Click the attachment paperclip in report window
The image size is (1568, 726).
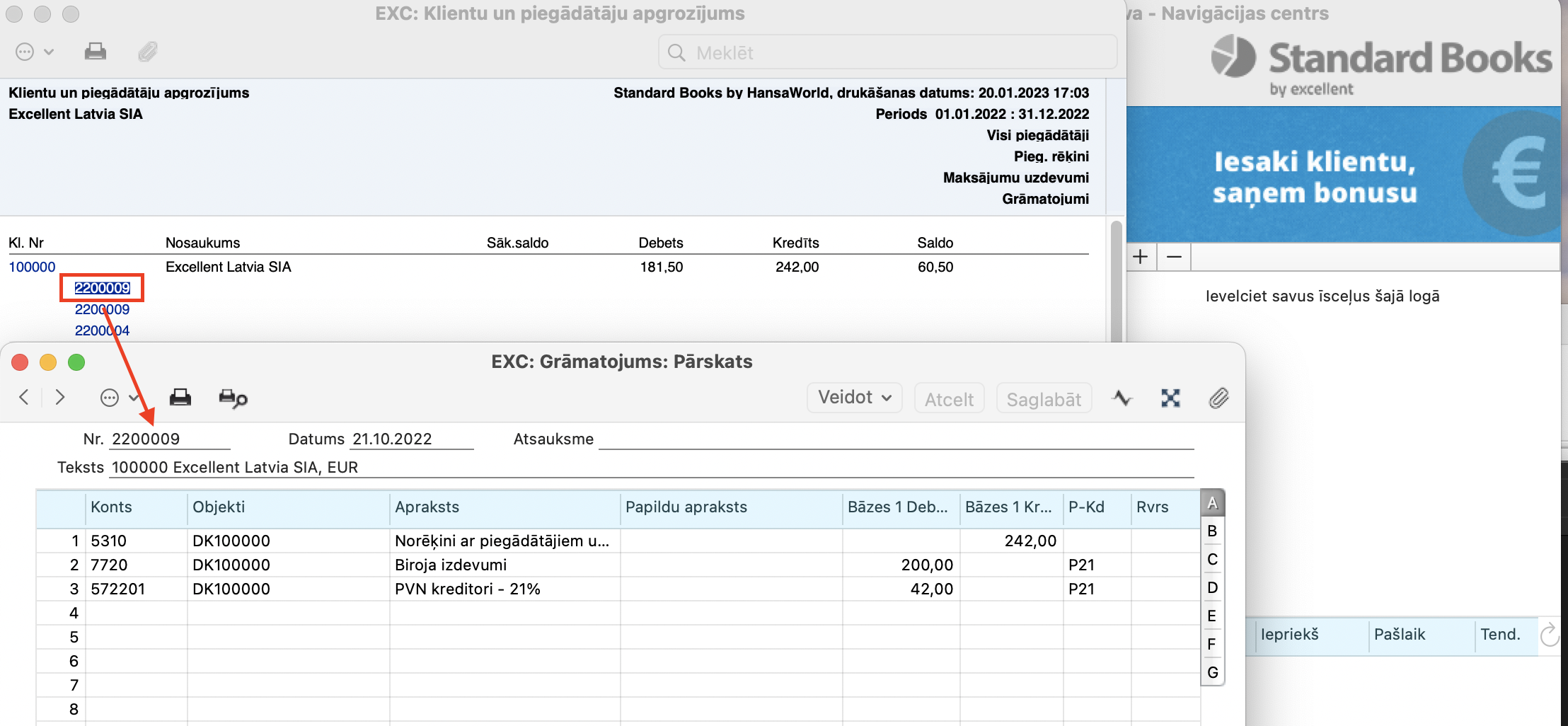point(148,52)
